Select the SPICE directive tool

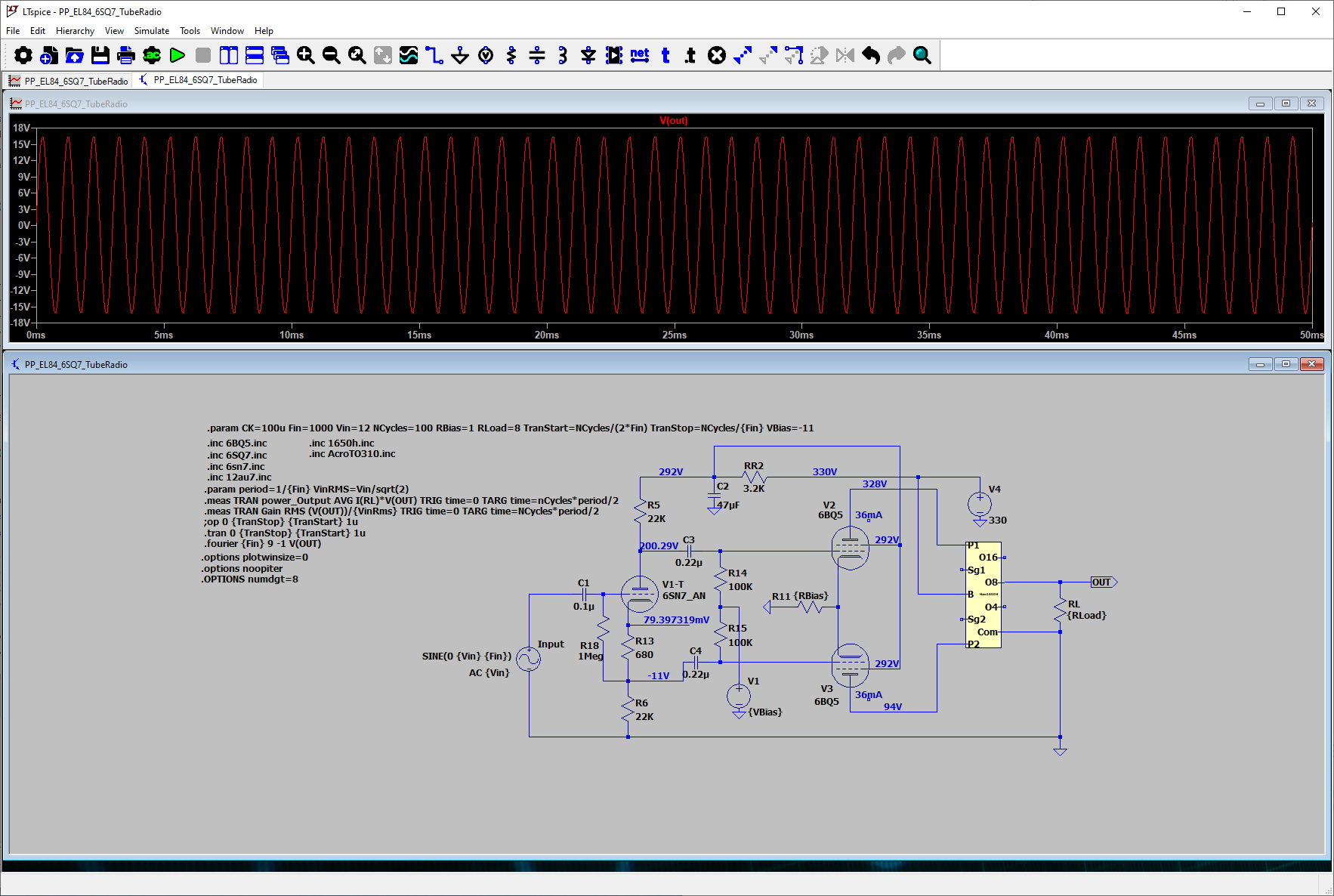point(691,55)
